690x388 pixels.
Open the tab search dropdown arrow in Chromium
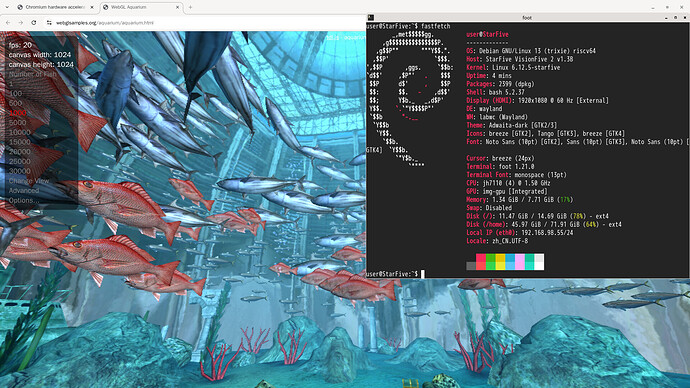[7, 7]
